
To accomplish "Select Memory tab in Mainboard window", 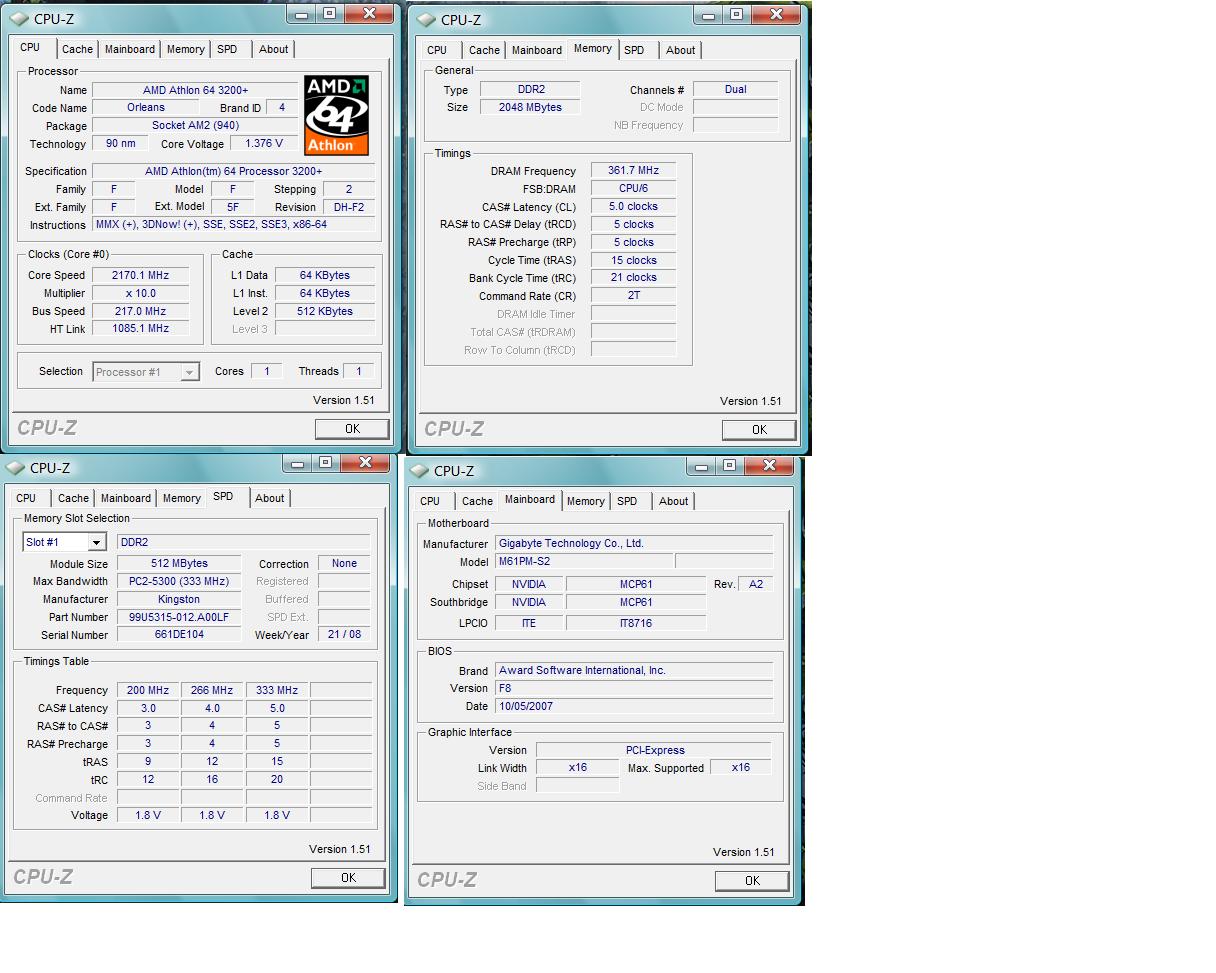I will pyautogui.click(x=585, y=501).
